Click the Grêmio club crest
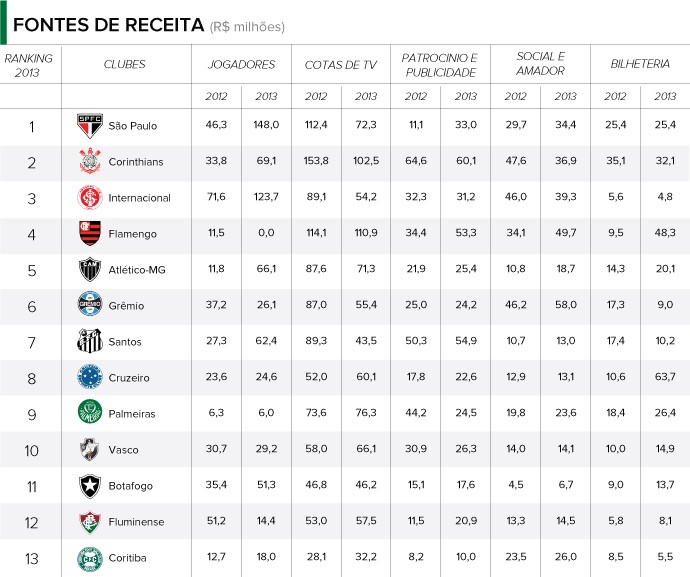This screenshot has width=690, height=577. pyautogui.click(x=90, y=306)
